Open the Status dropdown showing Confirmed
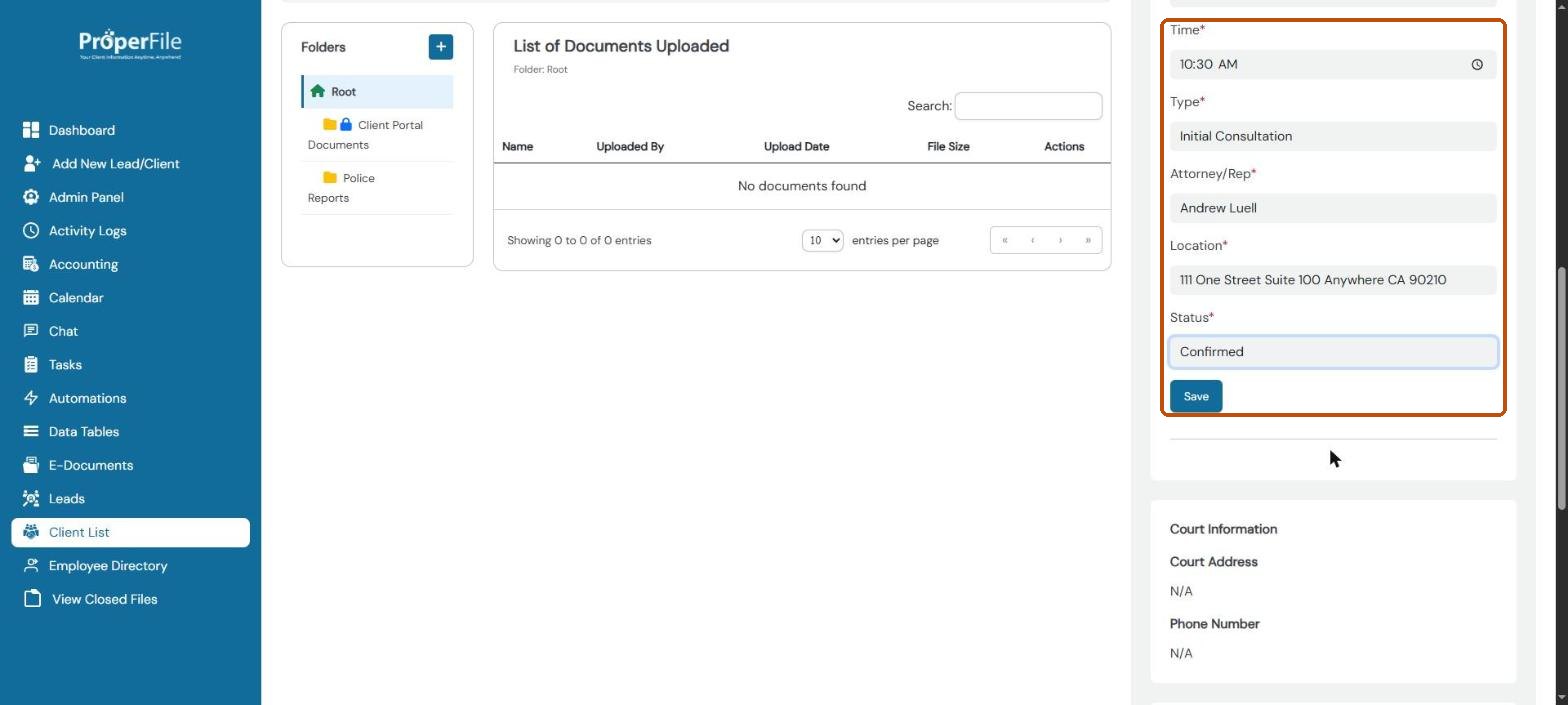 [x=1333, y=352]
